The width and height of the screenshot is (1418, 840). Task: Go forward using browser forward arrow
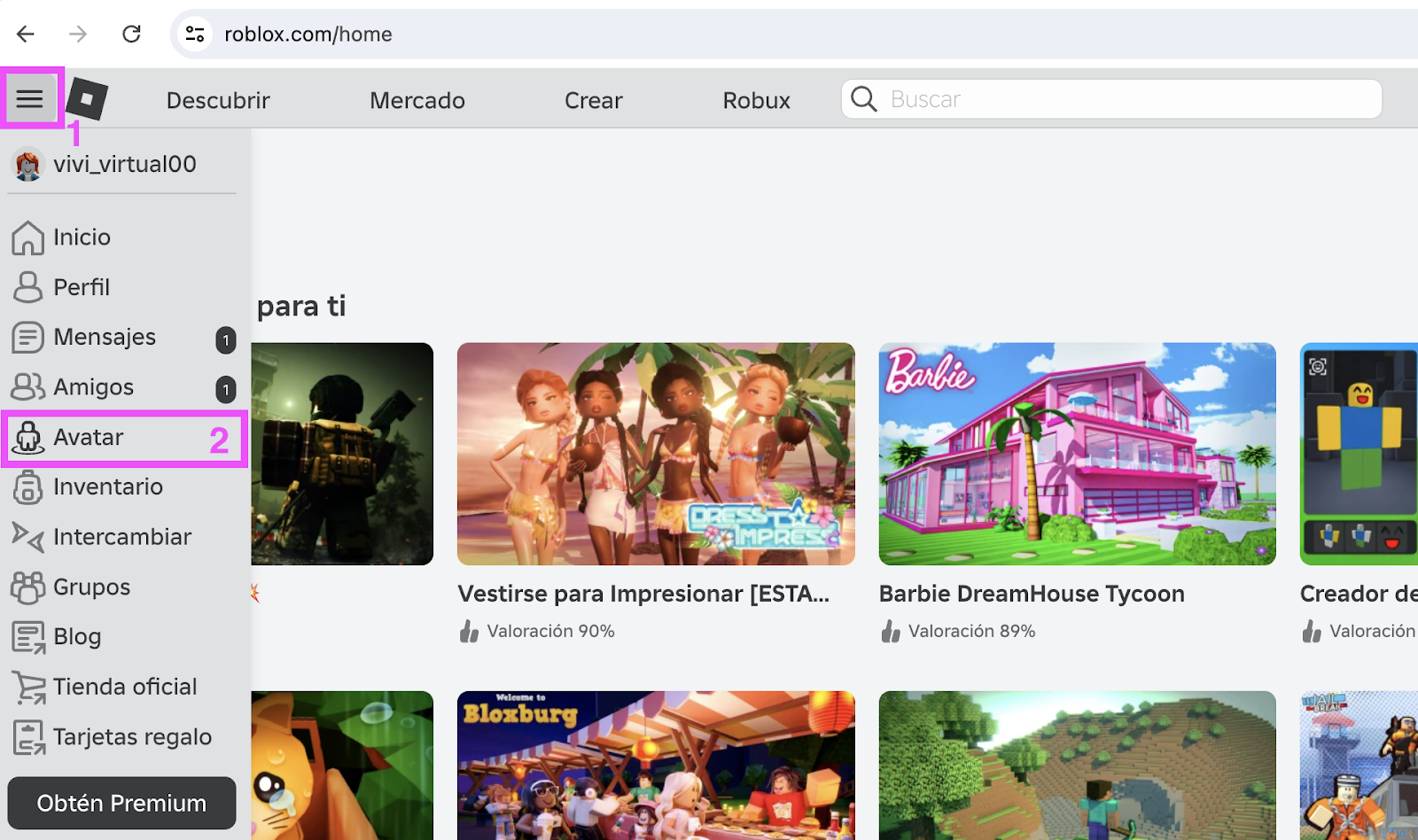[x=78, y=34]
